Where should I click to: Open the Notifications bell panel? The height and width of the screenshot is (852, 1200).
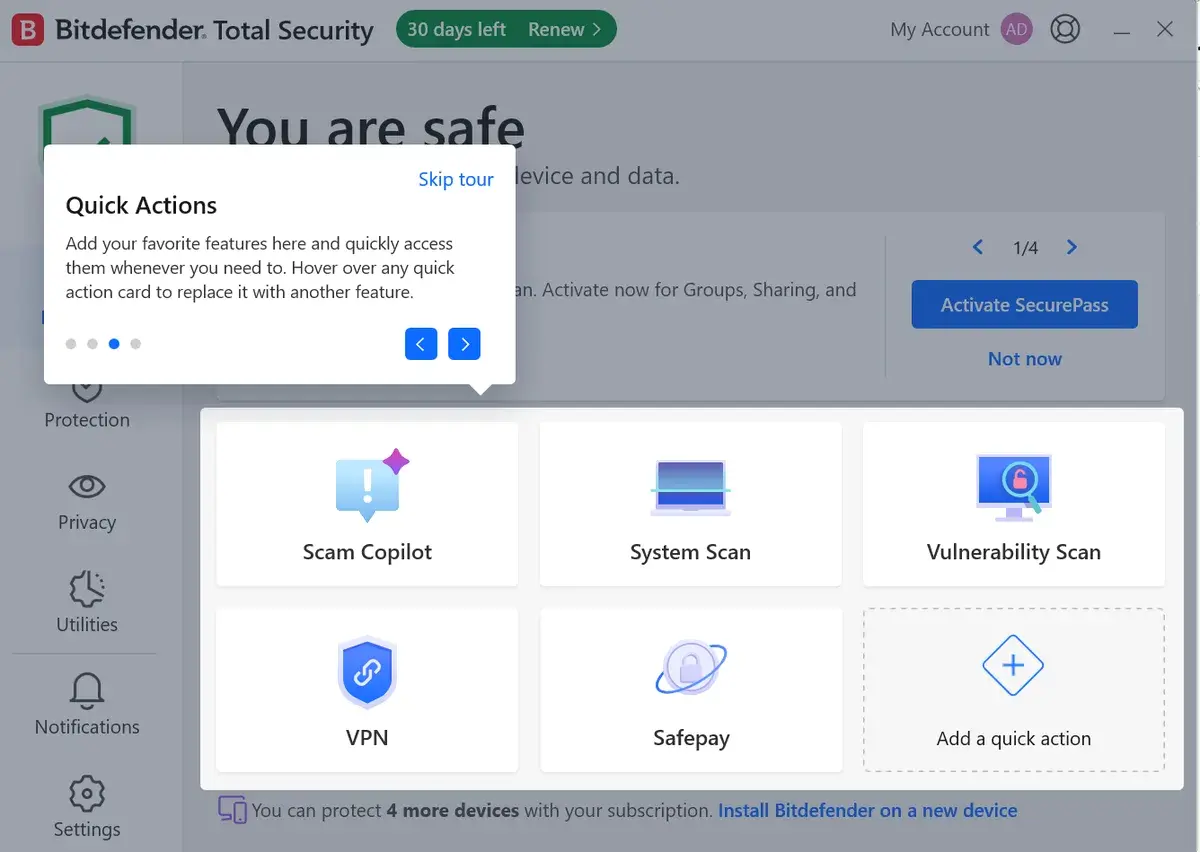tap(87, 704)
